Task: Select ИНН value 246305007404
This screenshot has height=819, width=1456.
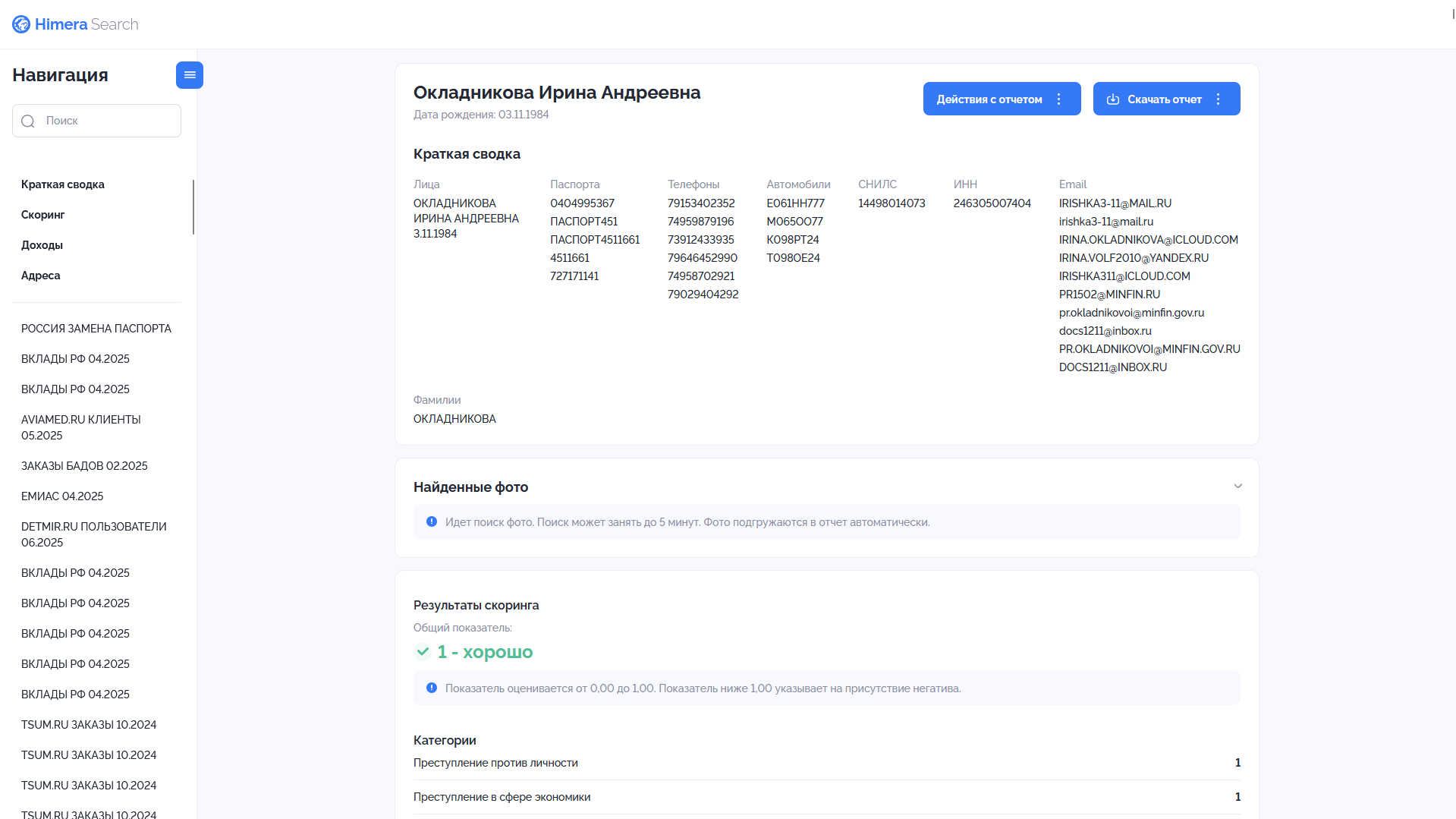Action: click(992, 203)
